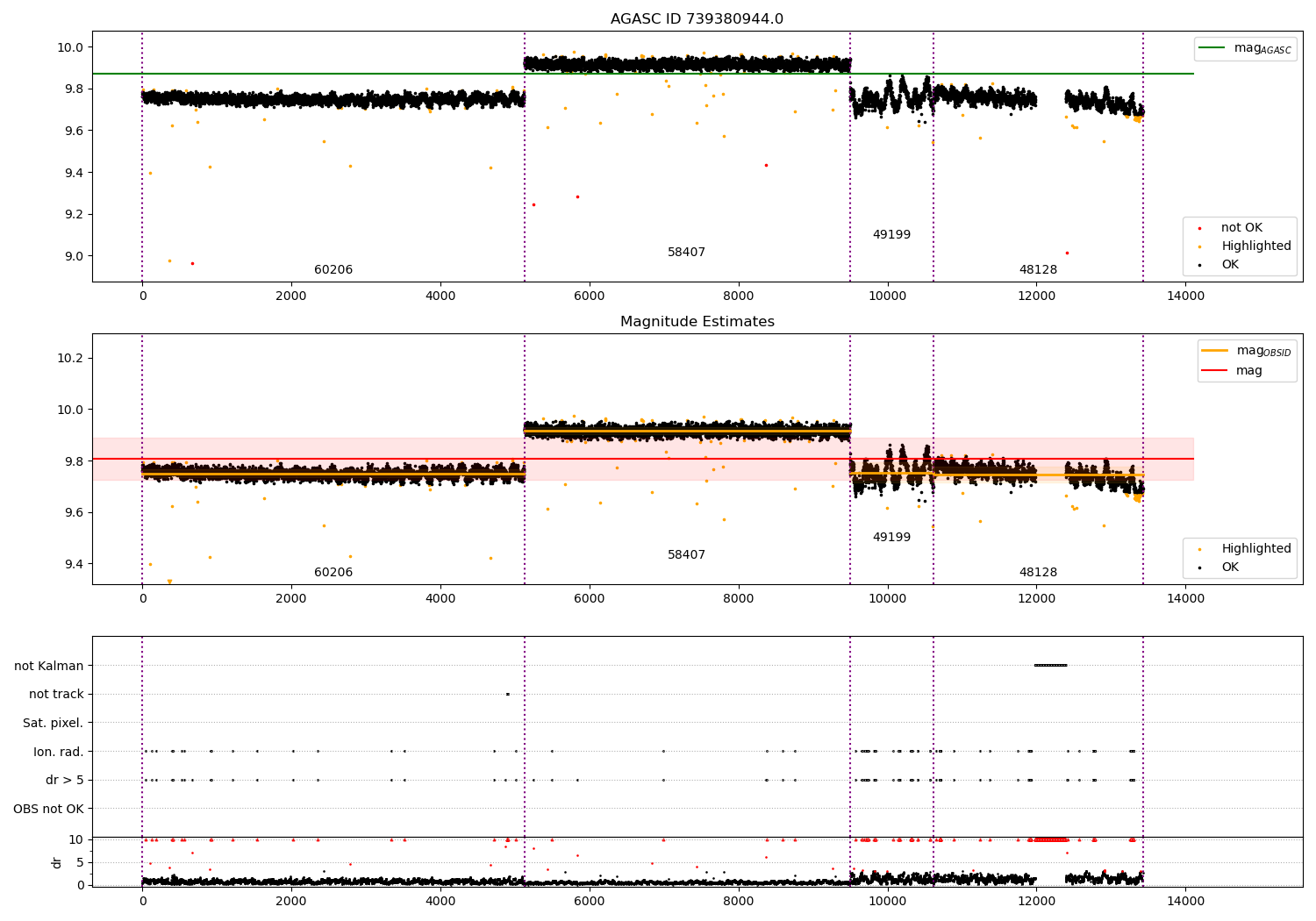Screen dimensions: 1316x921
Task: Click the 'not OK' legend entry
Action: [x=1241, y=228]
